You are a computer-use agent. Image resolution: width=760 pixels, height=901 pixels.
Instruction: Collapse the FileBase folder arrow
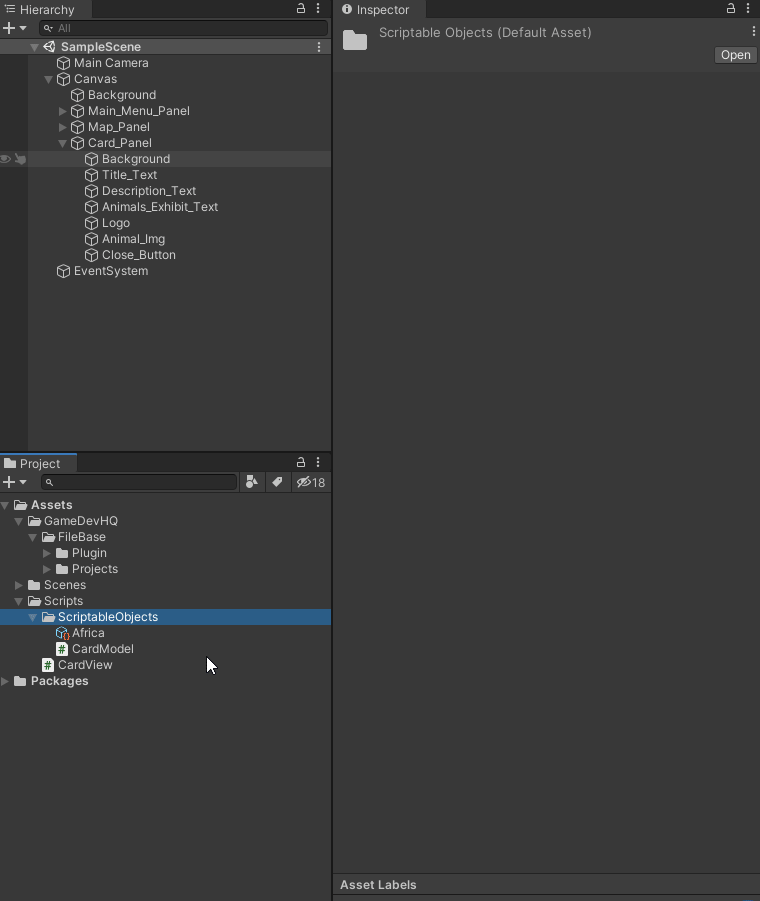(33, 537)
